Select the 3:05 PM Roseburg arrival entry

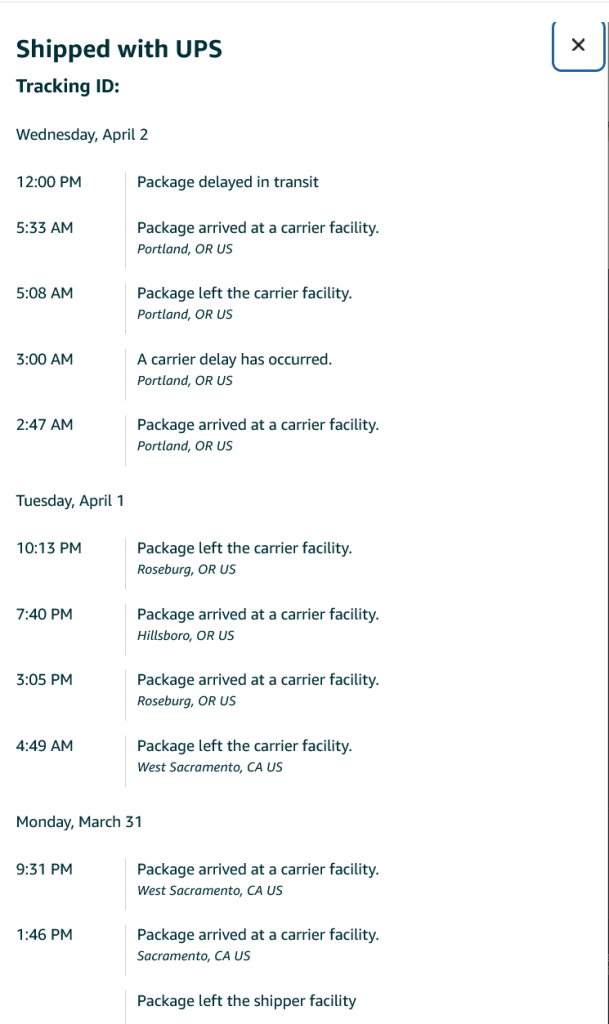[257, 680]
